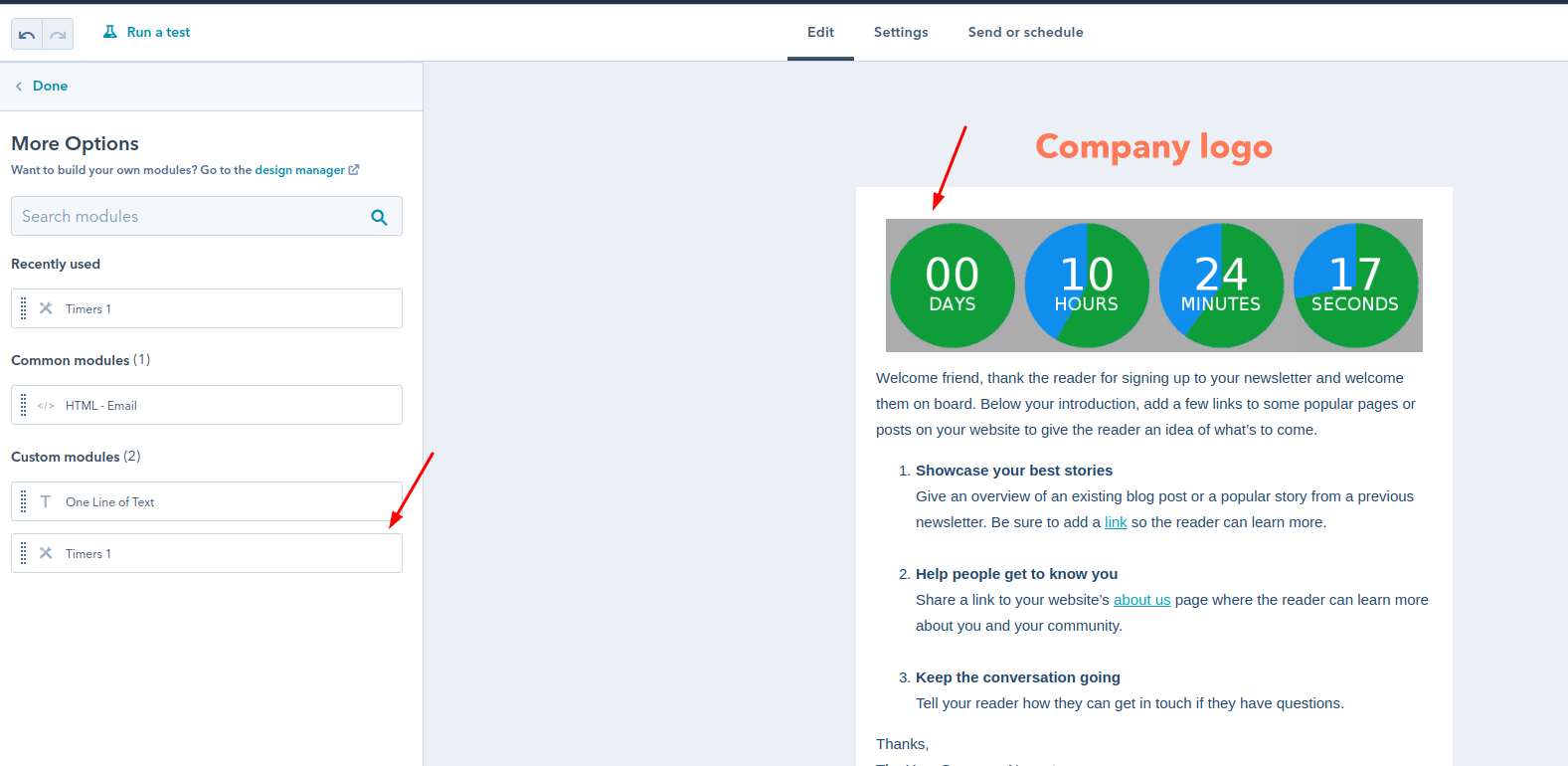This screenshot has width=1568, height=766.
Task: Click the magnifier search icon
Action: pyautogui.click(x=379, y=217)
